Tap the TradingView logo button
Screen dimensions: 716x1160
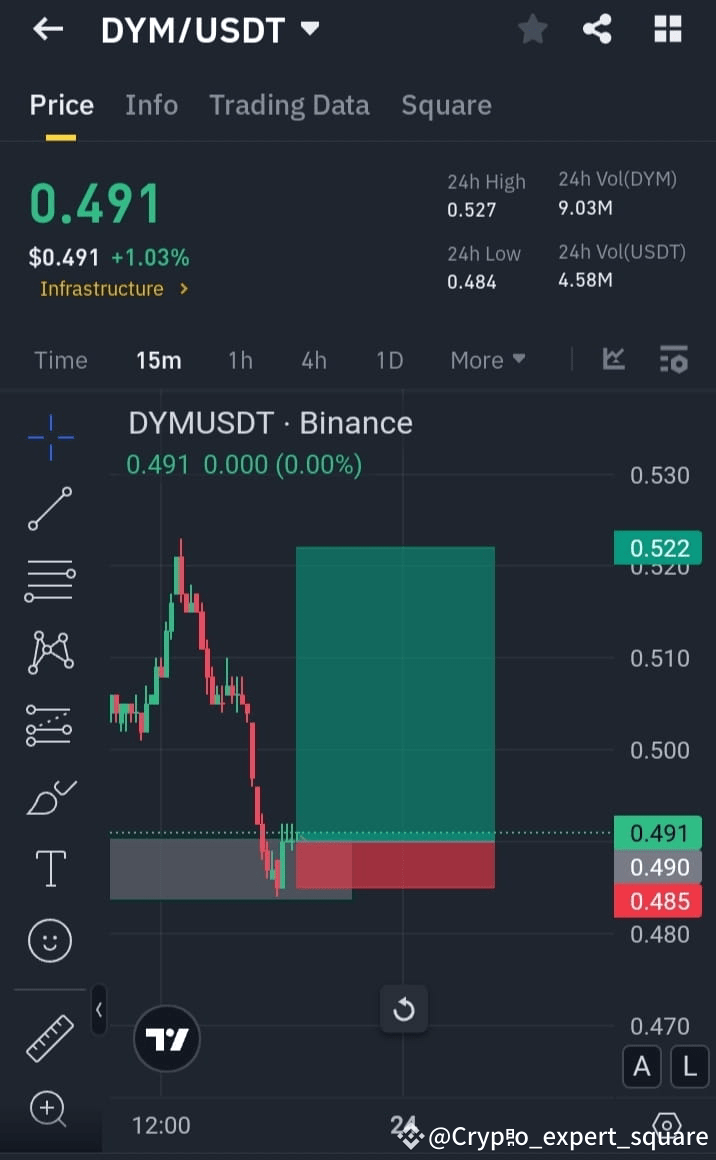166,1039
